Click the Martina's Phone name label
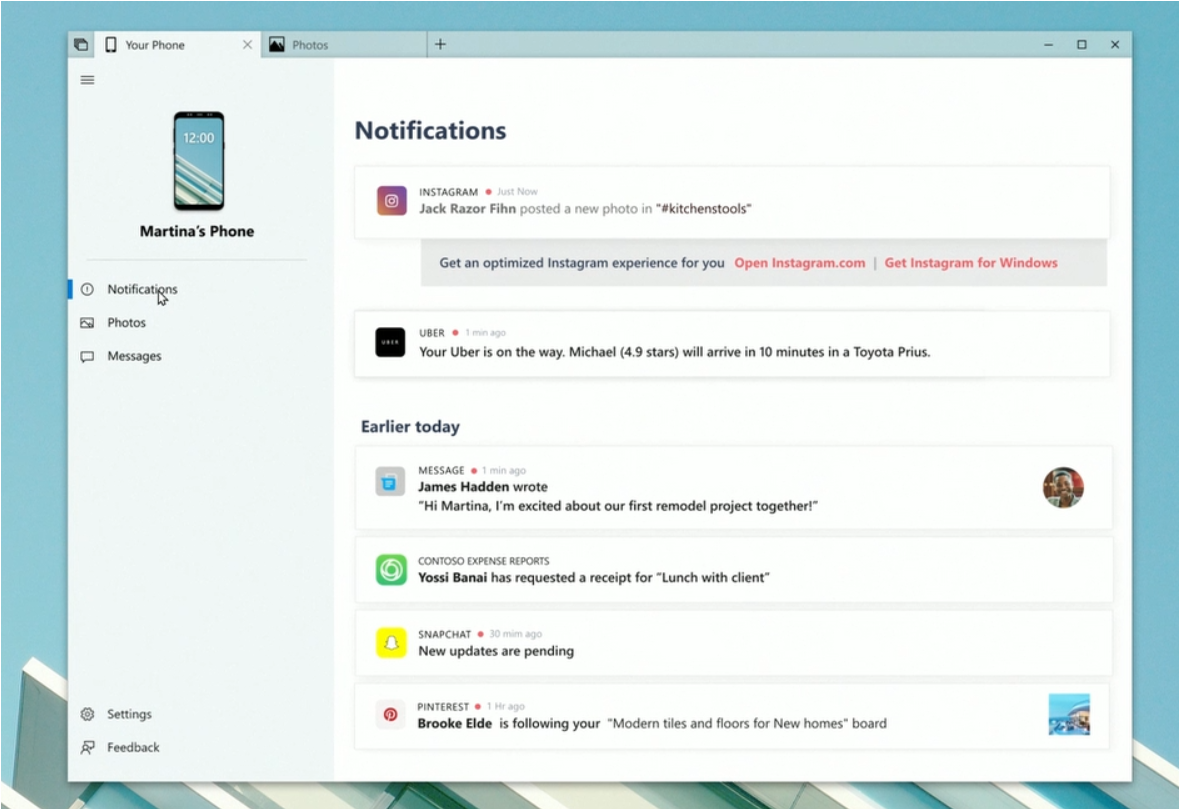This screenshot has height=810, width=1180. tap(197, 231)
